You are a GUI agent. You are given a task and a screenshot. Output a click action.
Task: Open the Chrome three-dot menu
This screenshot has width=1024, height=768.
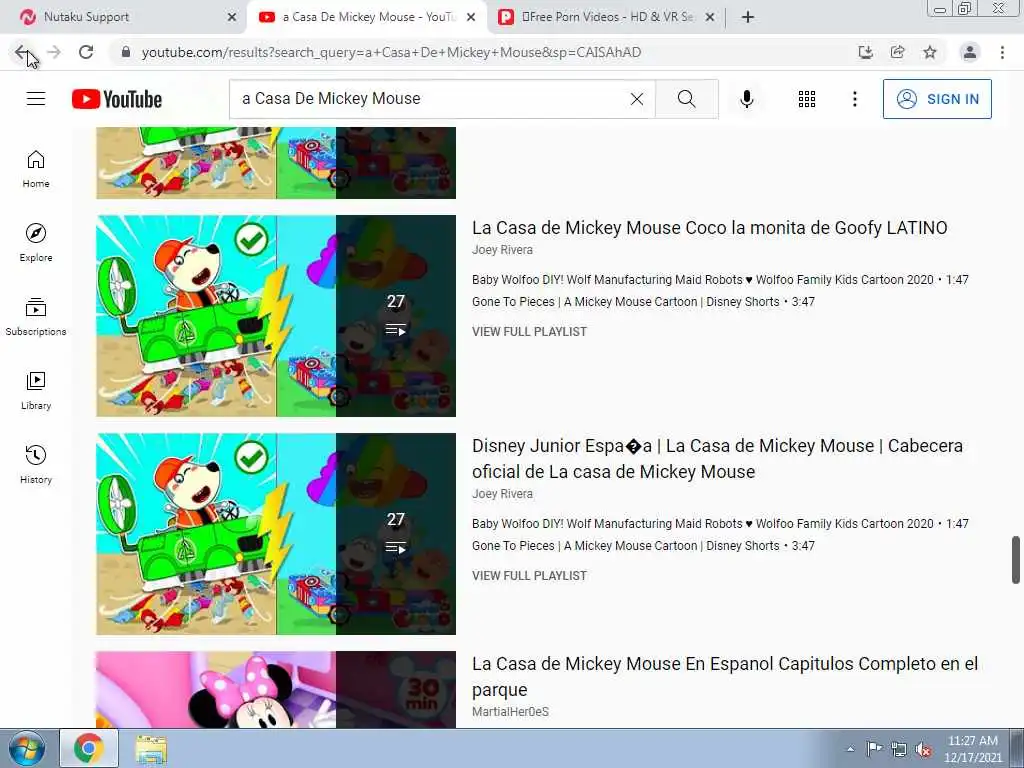tap(1002, 52)
